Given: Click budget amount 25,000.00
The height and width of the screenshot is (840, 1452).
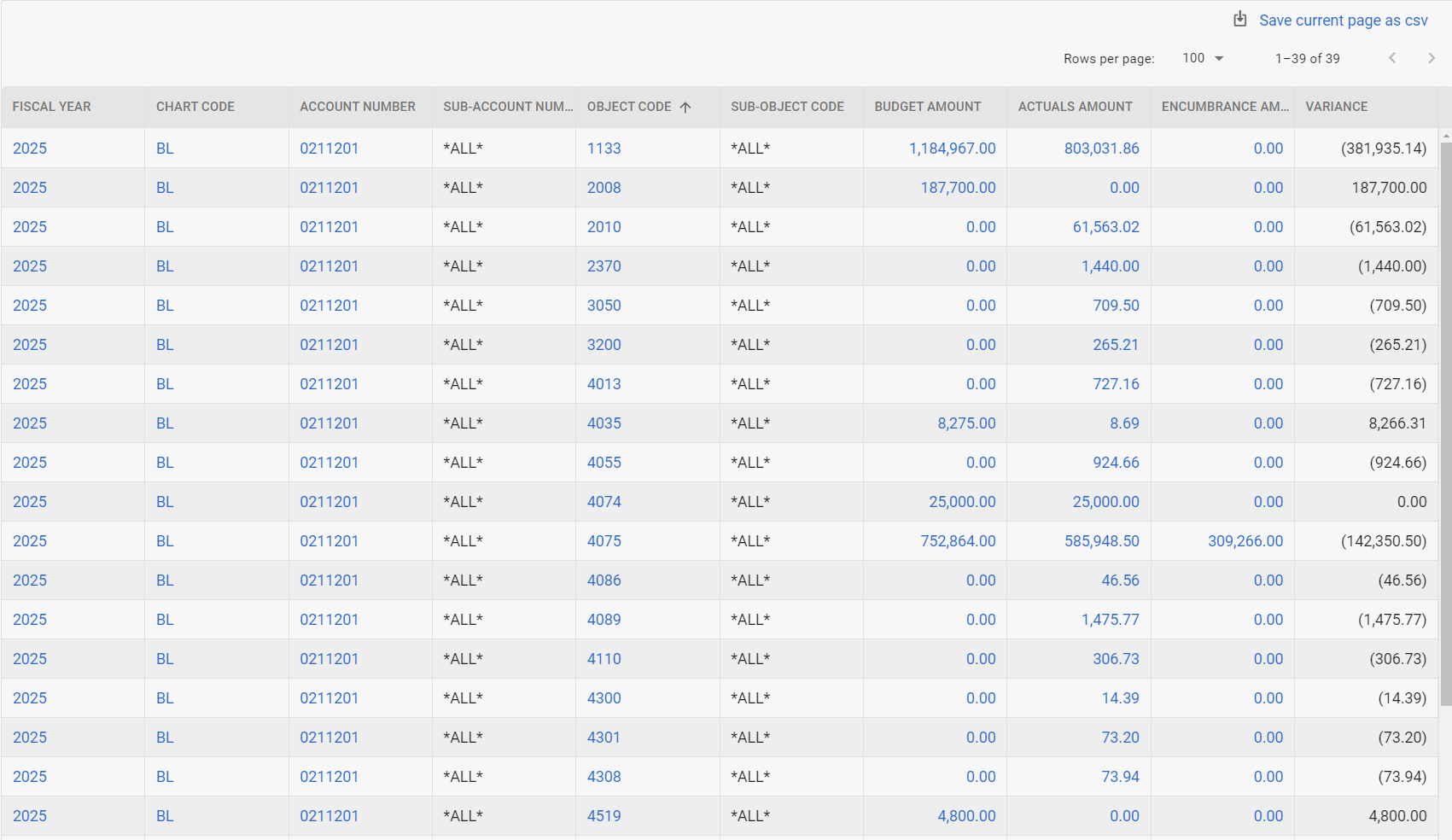Looking at the screenshot, I should (x=962, y=502).
